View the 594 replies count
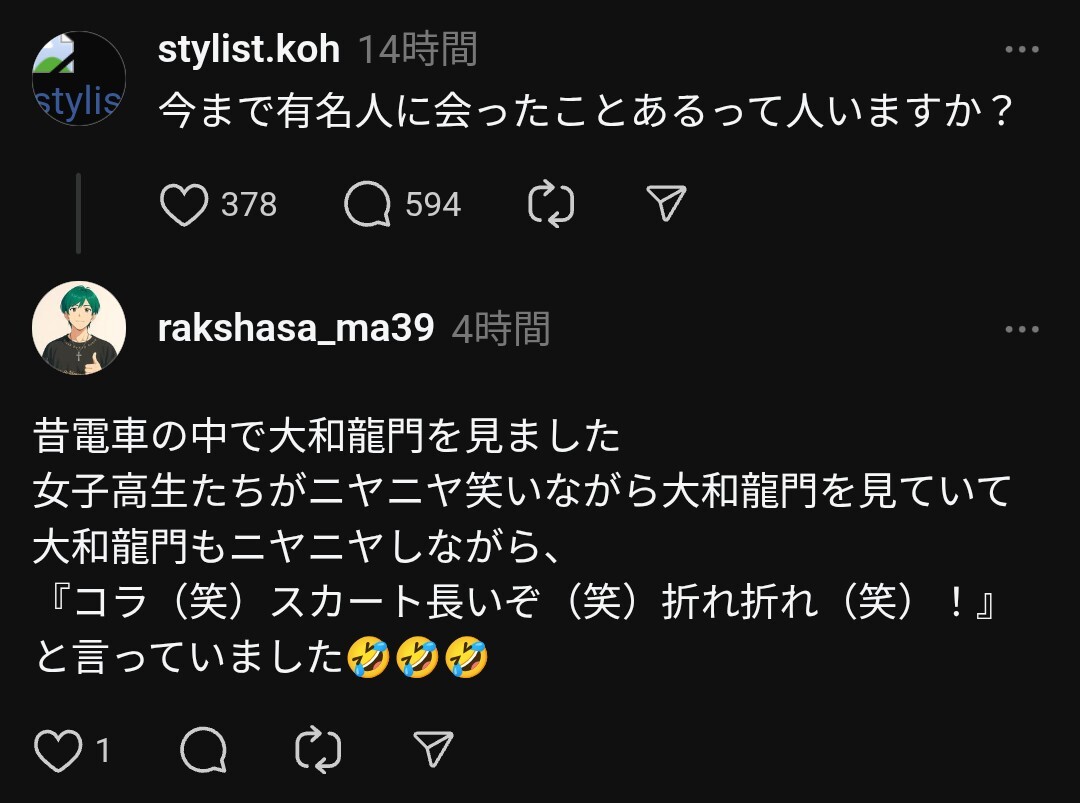This screenshot has height=803, width=1080. (433, 205)
